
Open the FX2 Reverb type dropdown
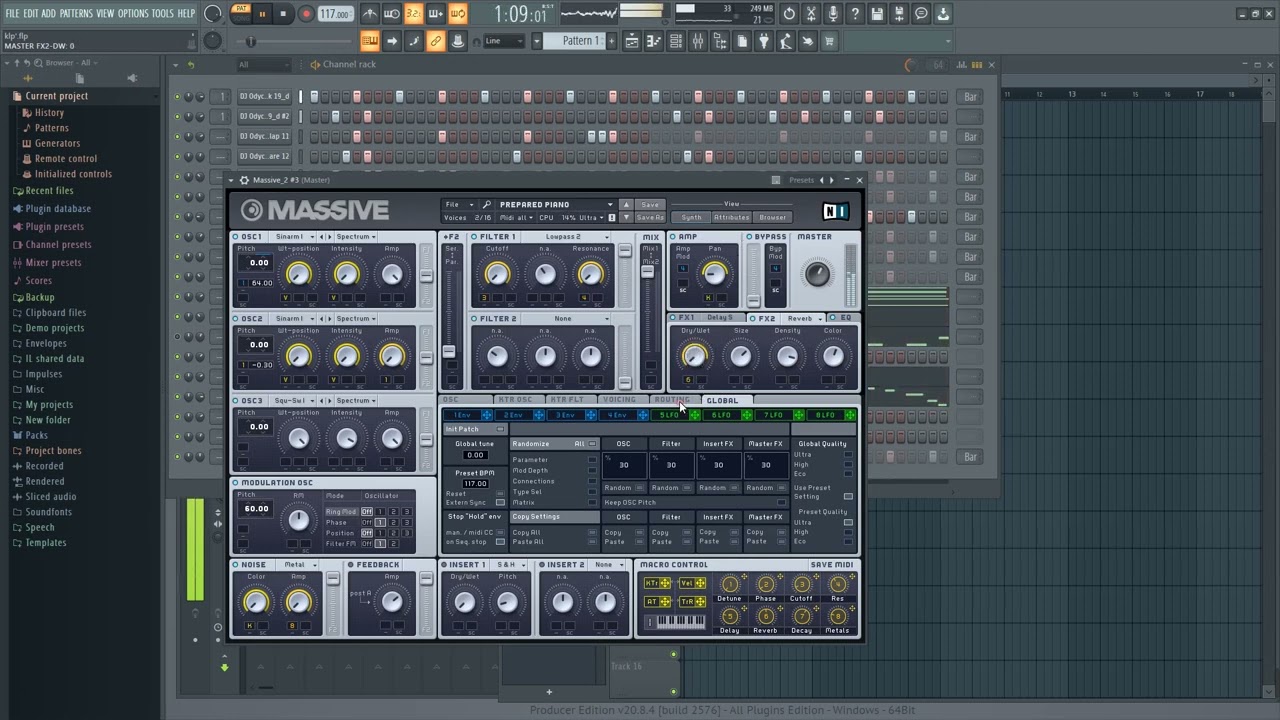(803, 318)
